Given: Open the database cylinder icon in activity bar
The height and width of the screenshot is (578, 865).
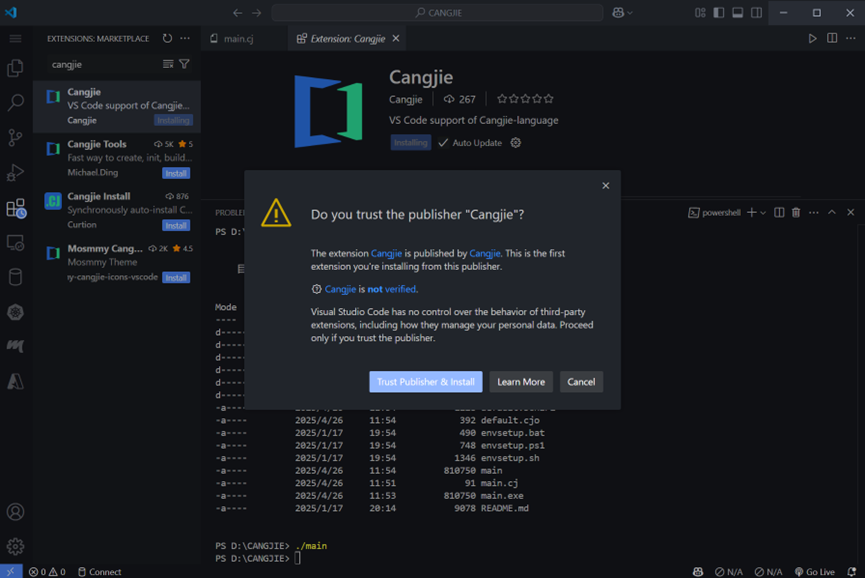Looking at the screenshot, I should point(15,277).
